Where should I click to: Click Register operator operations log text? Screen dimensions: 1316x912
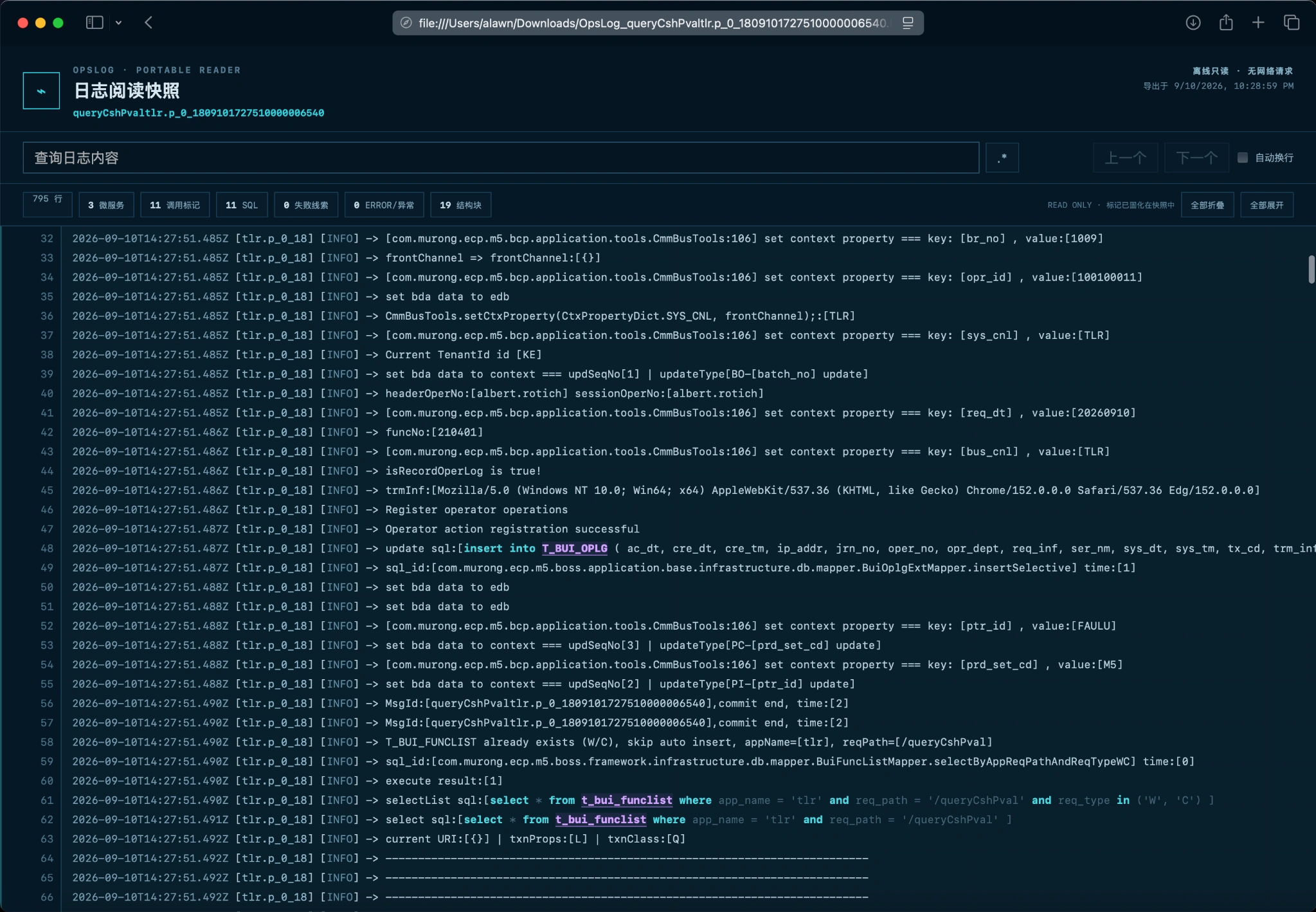[x=476, y=509]
